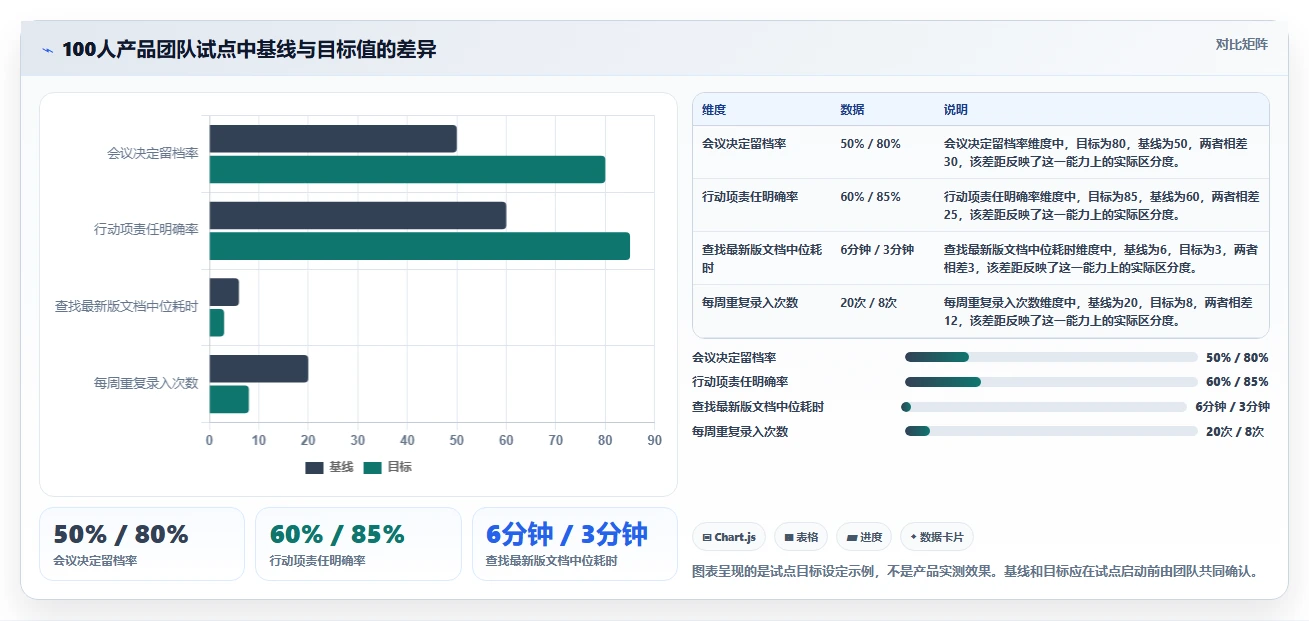Click the 行动项责任明确率 y-axis label in chart
The width and height of the screenshot is (1309, 621).
click(x=146, y=229)
